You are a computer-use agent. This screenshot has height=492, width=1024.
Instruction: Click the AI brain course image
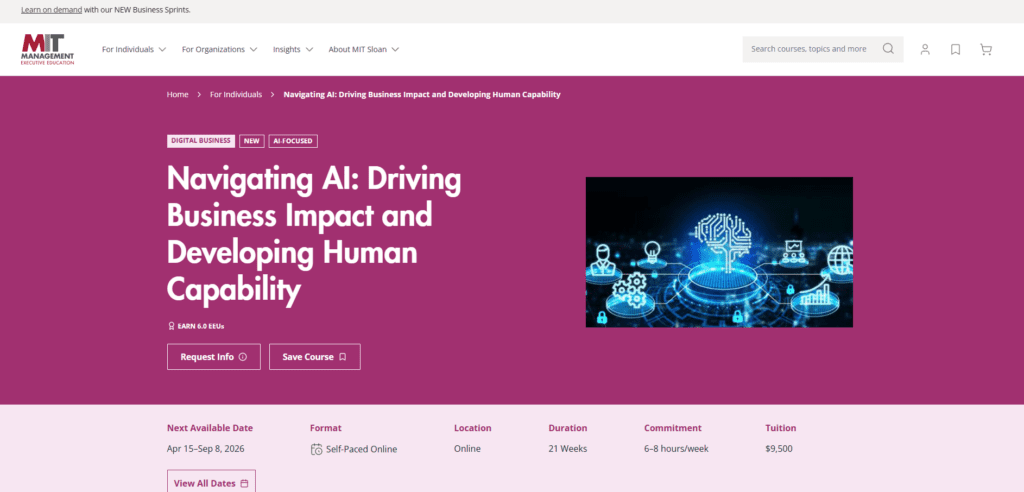click(719, 252)
